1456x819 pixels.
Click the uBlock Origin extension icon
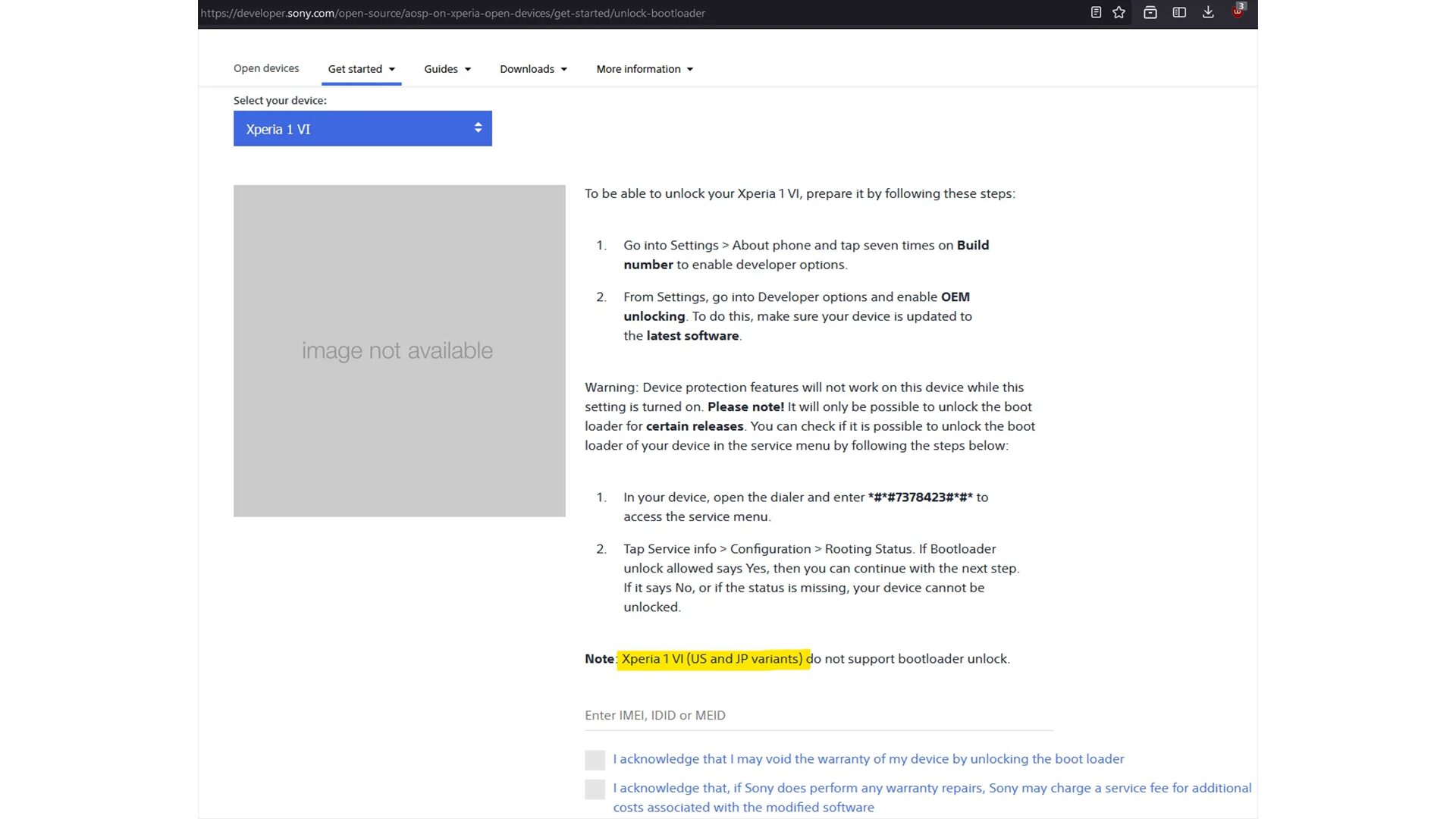coord(1238,11)
